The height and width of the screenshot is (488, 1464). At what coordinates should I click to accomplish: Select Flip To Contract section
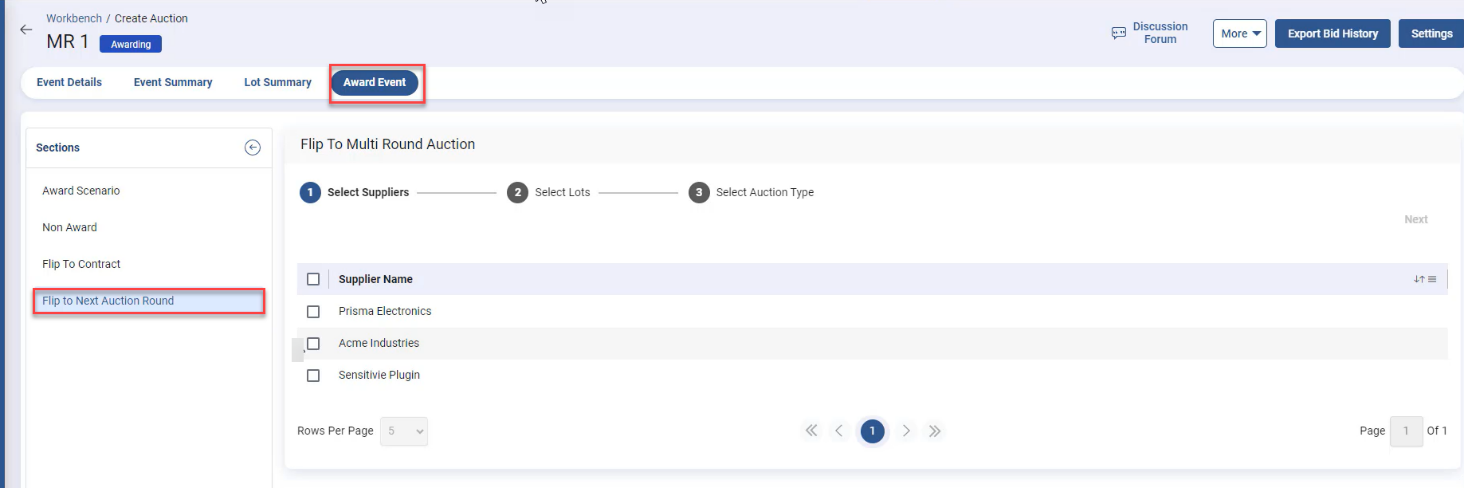point(81,264)
